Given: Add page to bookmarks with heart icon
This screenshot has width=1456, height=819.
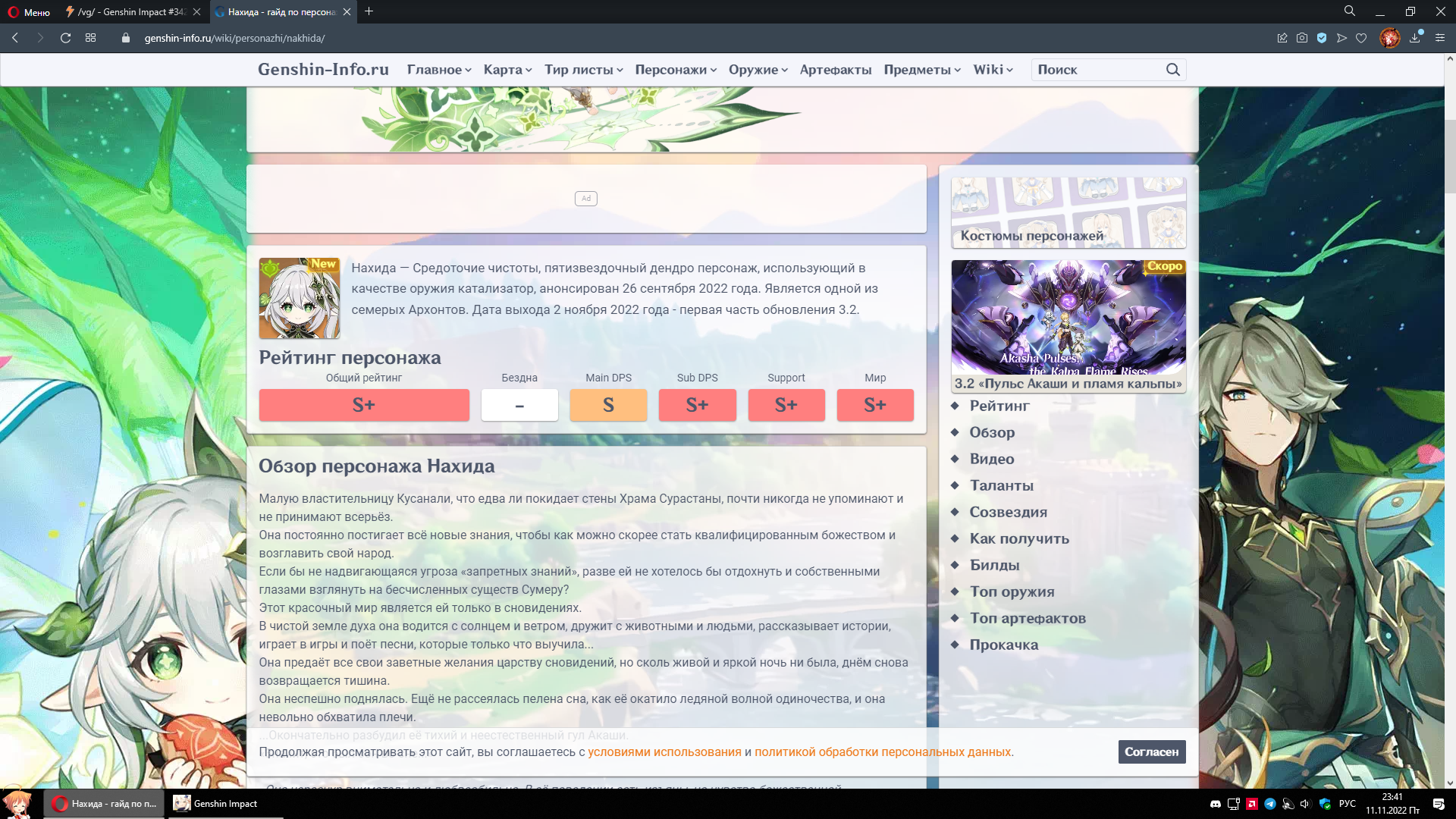Looking at the screenshot, I should pyautogui.click(x=1361, y=38).
